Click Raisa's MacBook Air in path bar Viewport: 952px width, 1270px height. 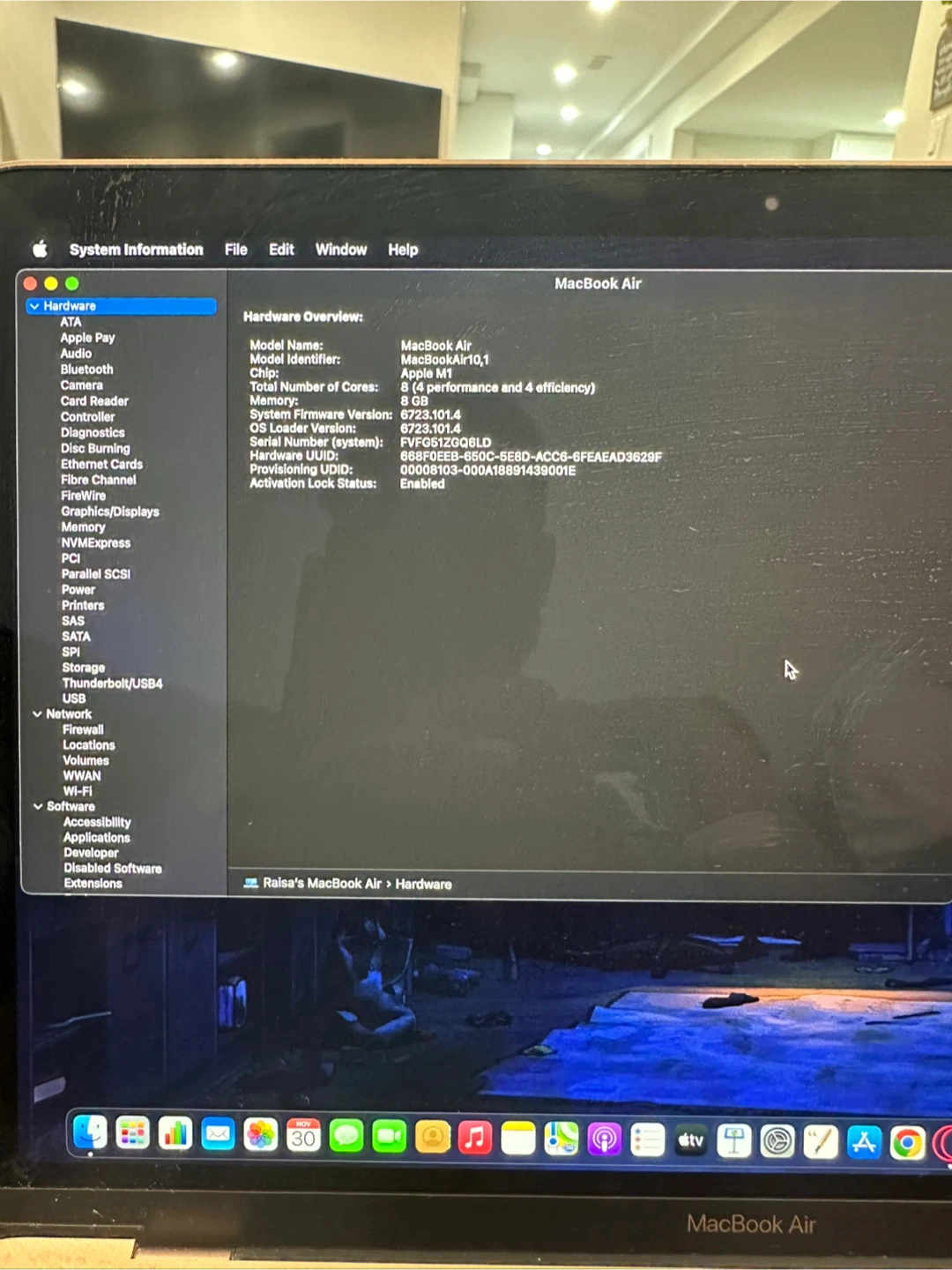322,883
